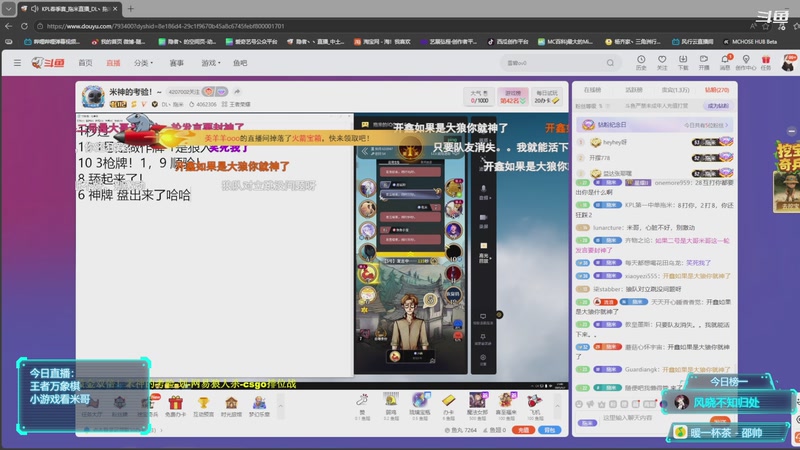Switch to the 钻粉(270) tab
This screenshot has height=450, width=800.
[x=717, y=90]
